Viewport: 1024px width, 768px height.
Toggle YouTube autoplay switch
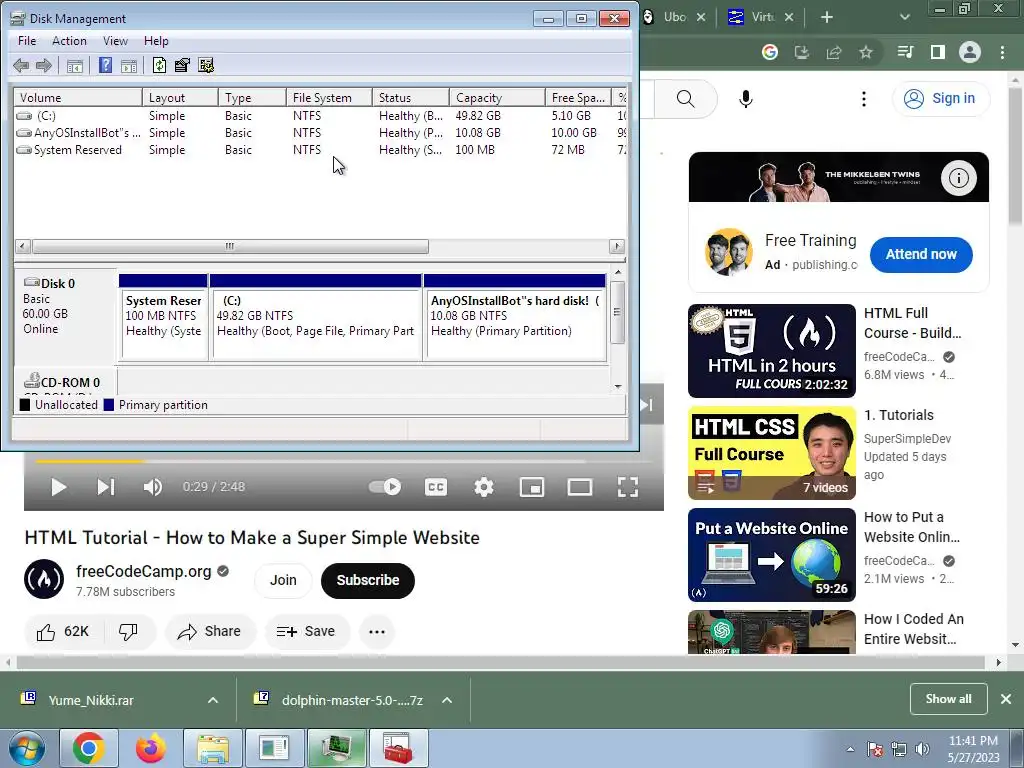pyautogui.click(x=385, y=487)
